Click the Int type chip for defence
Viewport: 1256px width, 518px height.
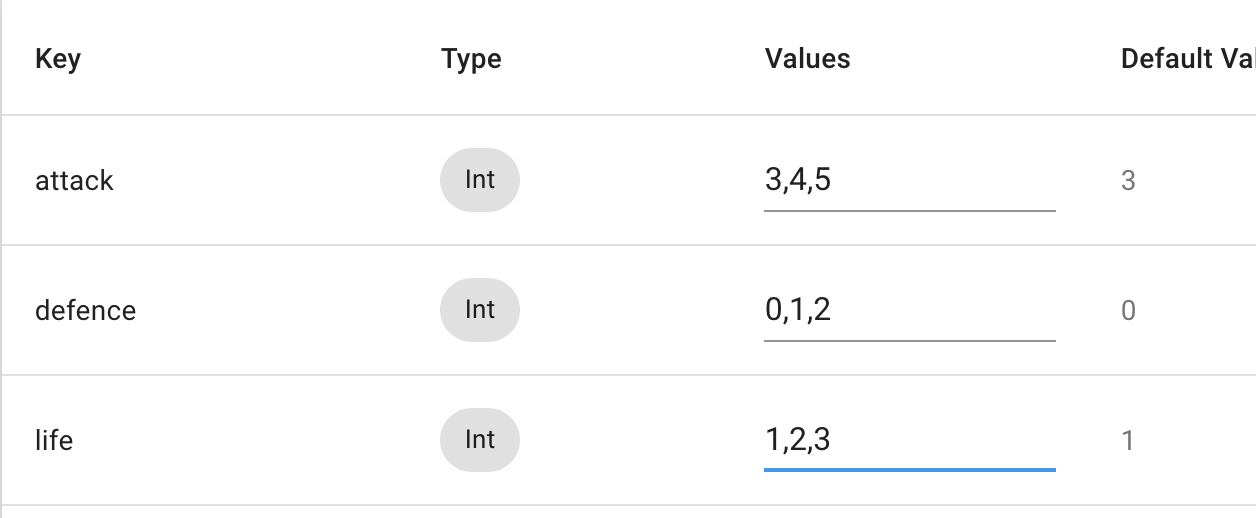[480, 310]
